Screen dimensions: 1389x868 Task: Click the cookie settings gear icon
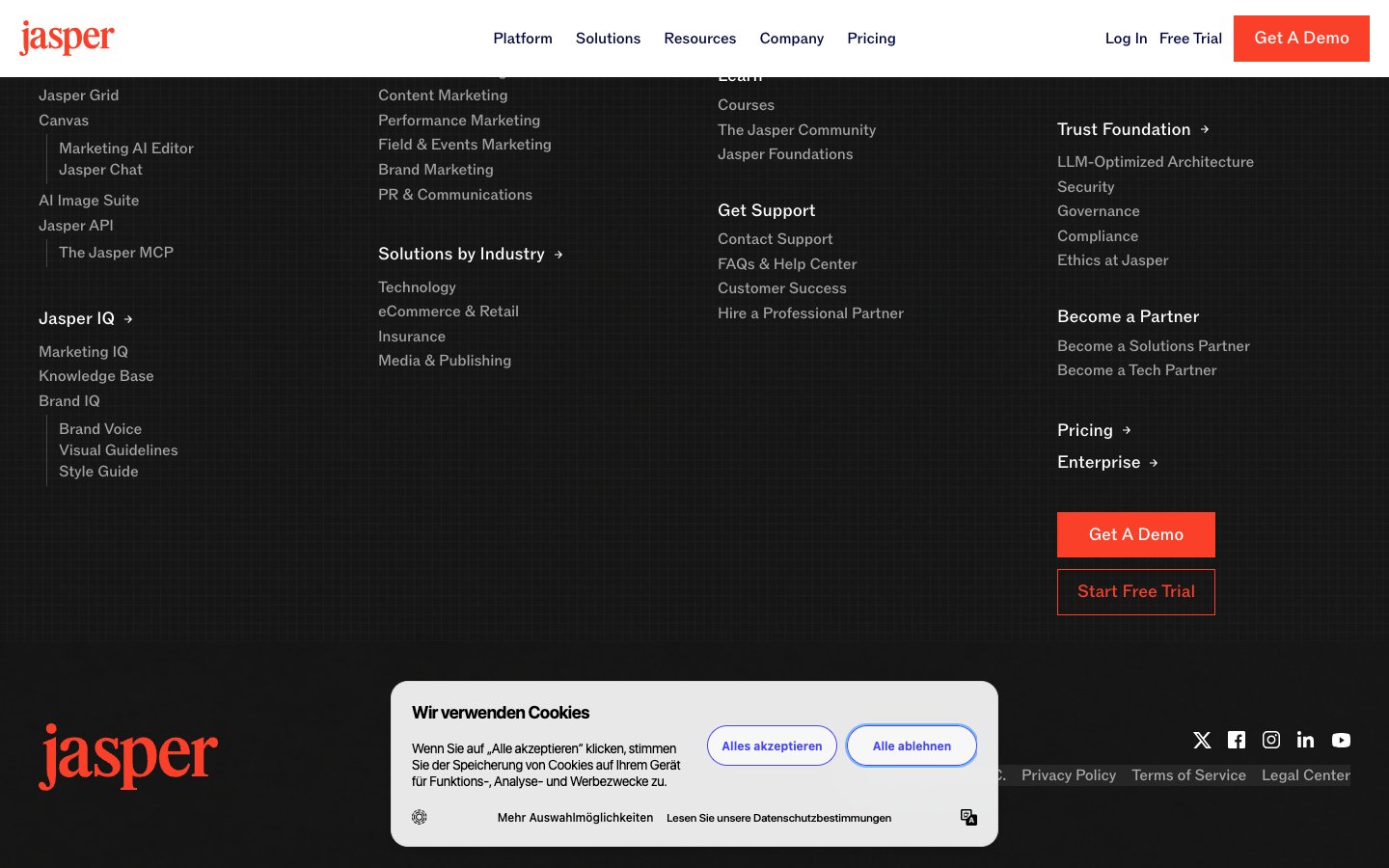[420, 817]
